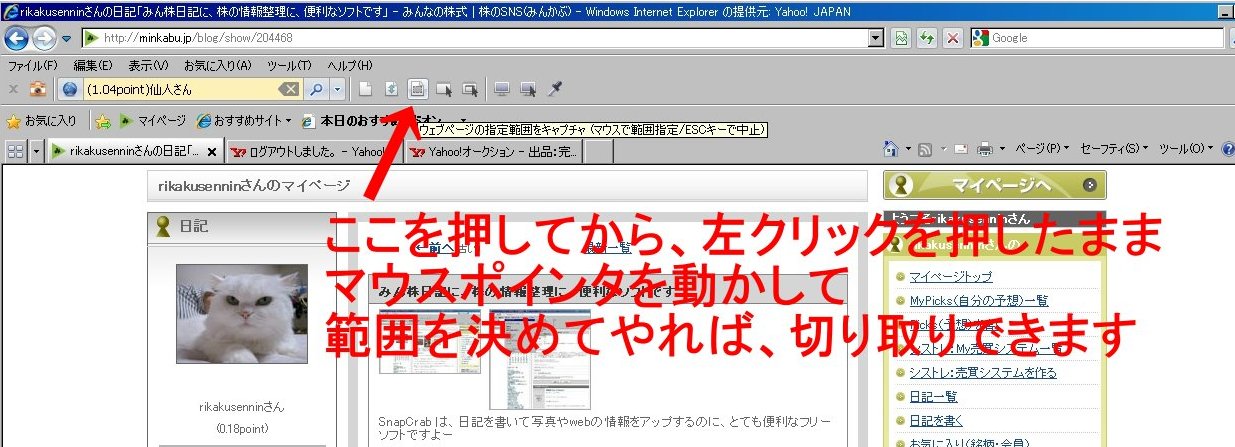
Task: Click the マイページへ green banner button
Action: tap(995, 185)
